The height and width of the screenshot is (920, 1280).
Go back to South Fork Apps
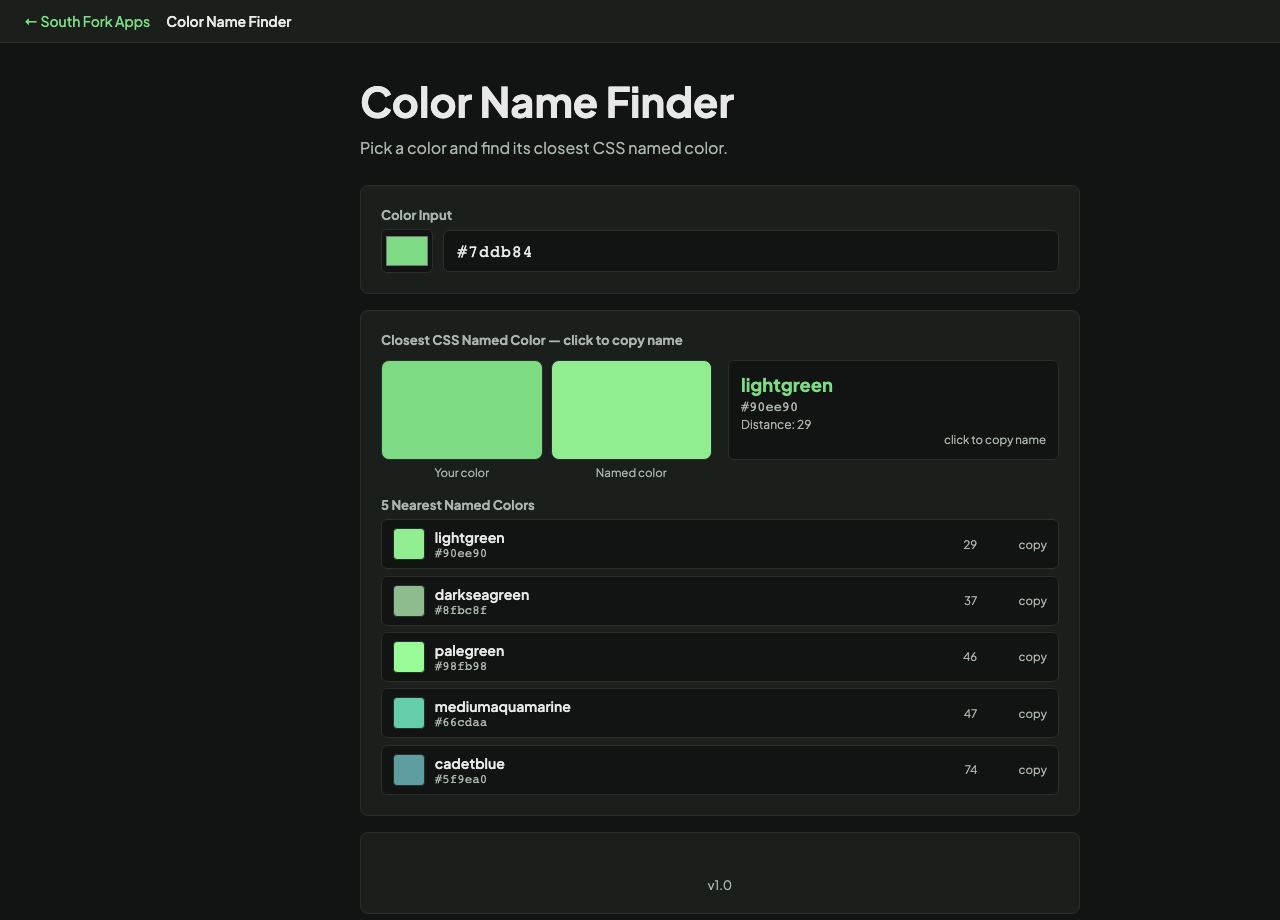click(x=87, y=21)
